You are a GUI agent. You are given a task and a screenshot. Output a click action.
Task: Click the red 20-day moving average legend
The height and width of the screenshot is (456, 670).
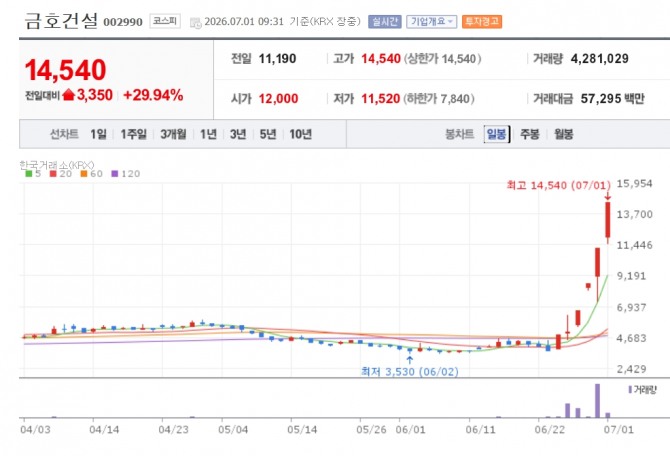(x=61, y=174)
